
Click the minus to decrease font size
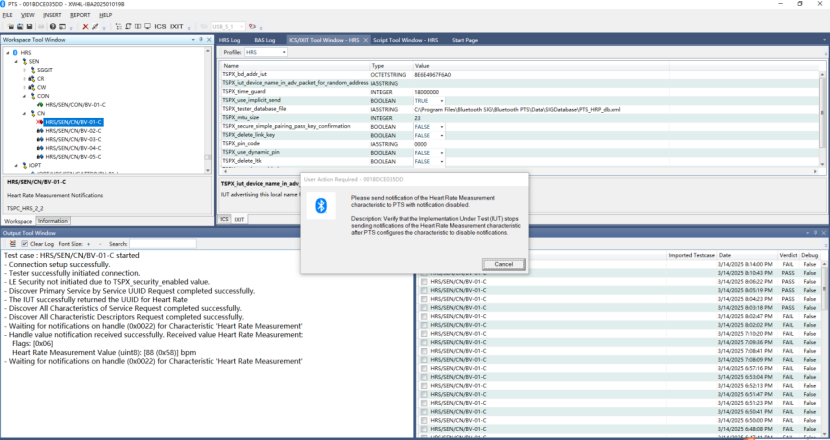100,244
